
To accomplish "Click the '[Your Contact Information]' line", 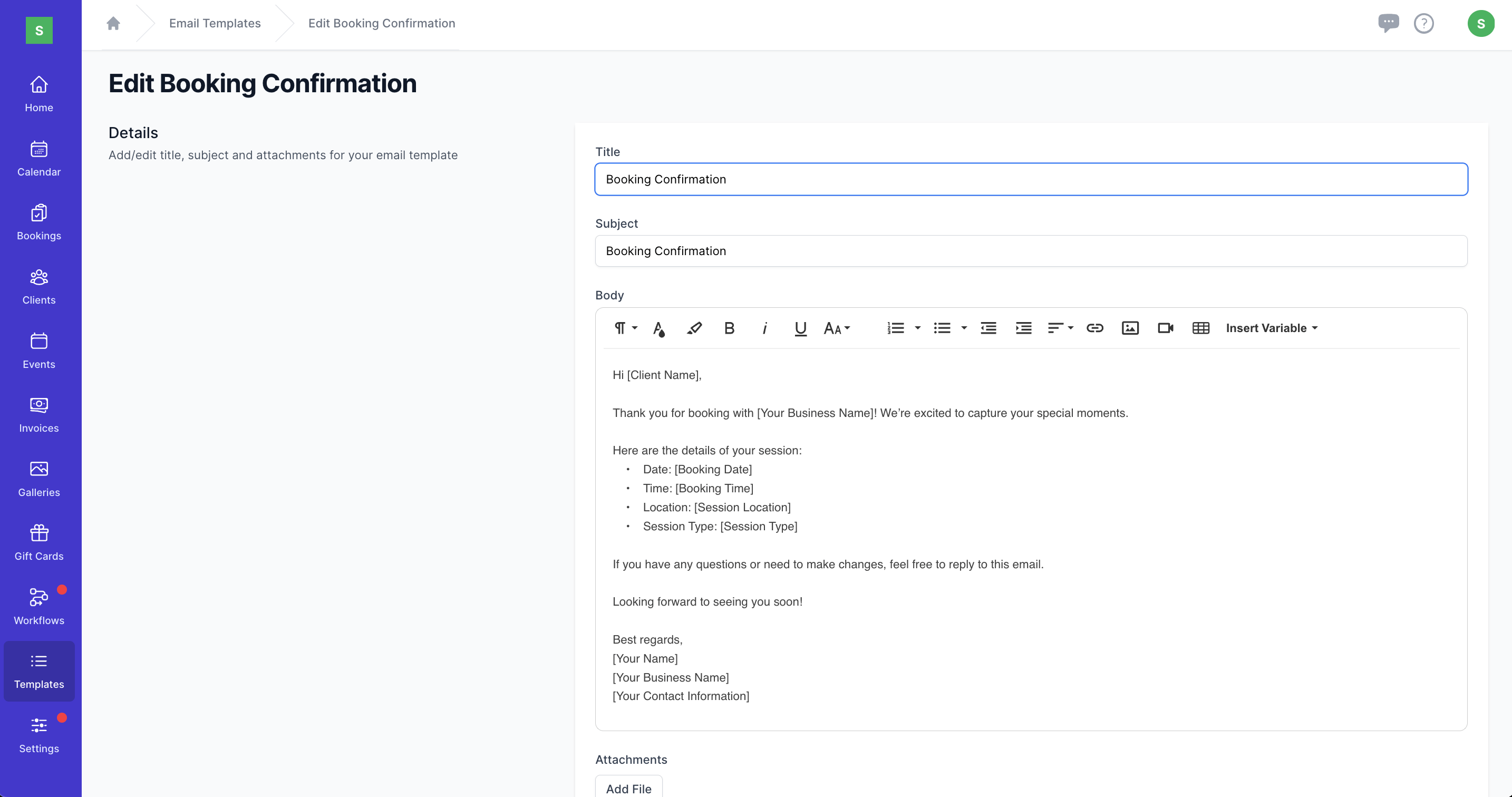I will [681, 696].
